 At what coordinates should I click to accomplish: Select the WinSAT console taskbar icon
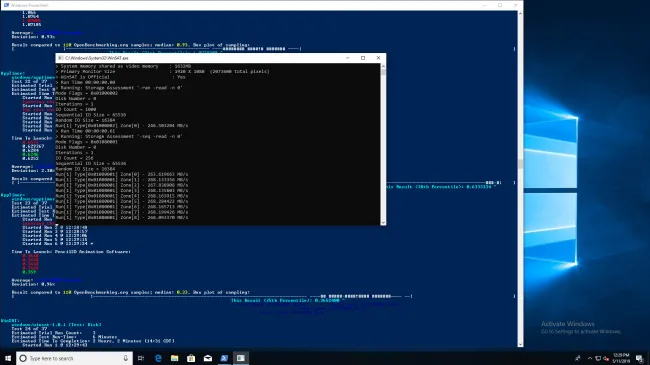(x=241, y=358)
